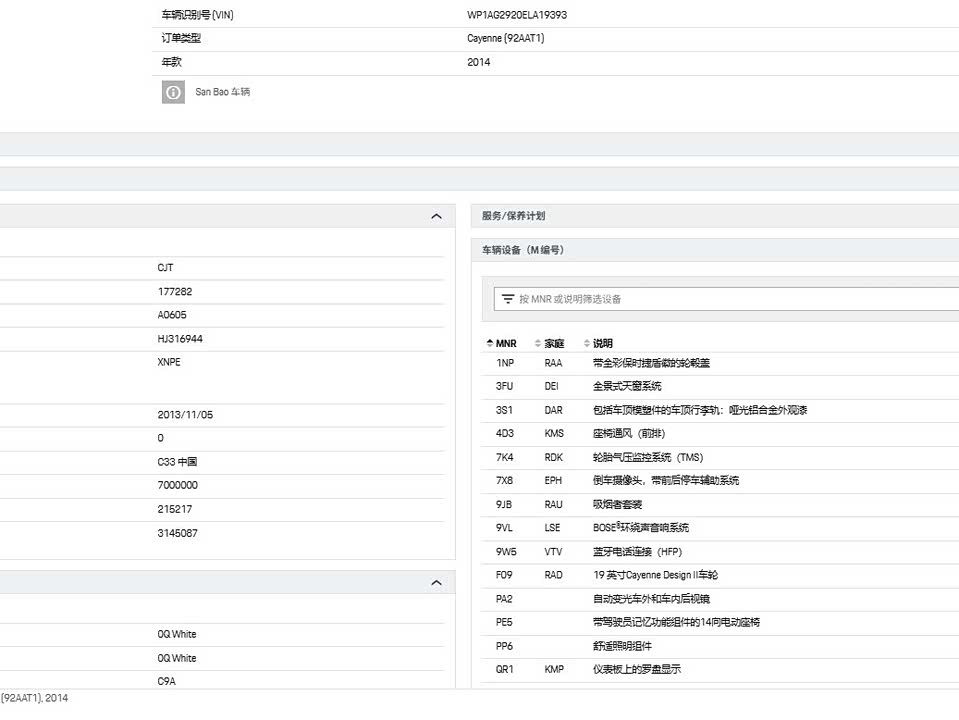Collapse the upper left details panel
The width and height of the screenshot is (959, 720).
[x=436, y=216]
